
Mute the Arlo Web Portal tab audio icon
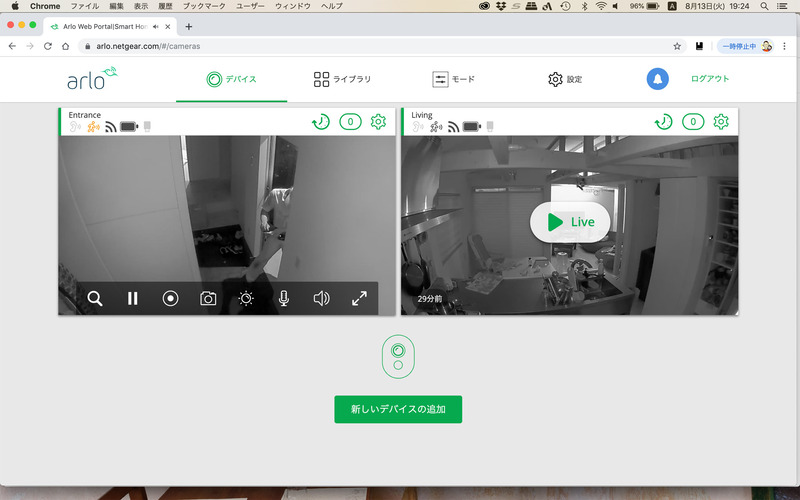(156, 27)
